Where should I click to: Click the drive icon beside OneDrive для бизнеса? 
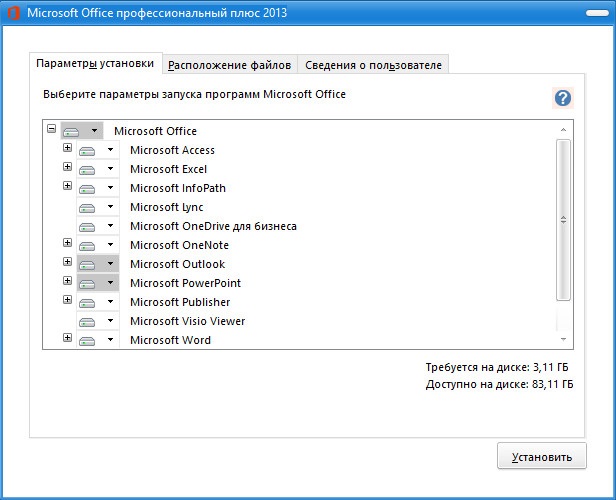click(87, 226)
